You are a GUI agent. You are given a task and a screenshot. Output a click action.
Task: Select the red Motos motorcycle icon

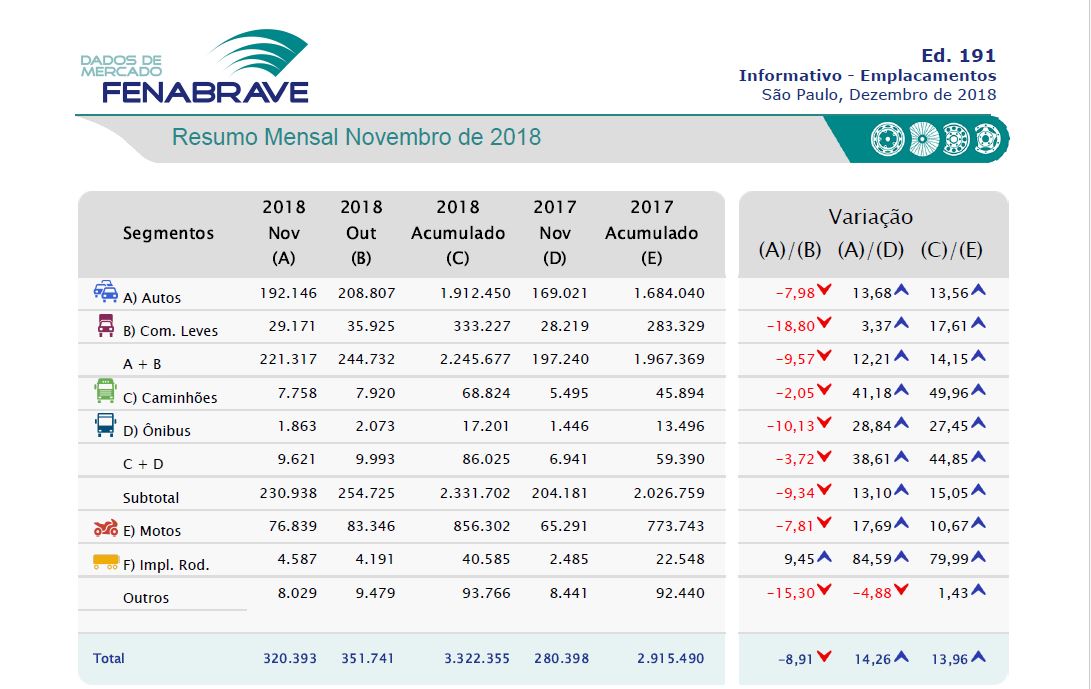(105, 528)
